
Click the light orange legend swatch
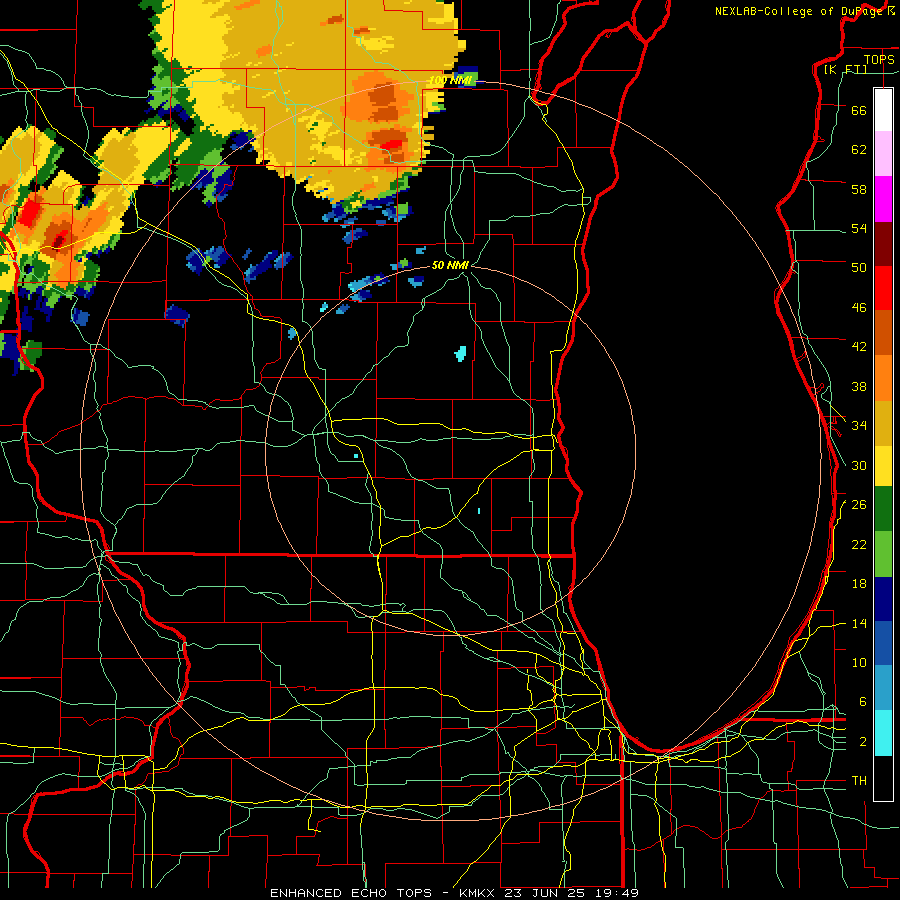click(883, 378)
